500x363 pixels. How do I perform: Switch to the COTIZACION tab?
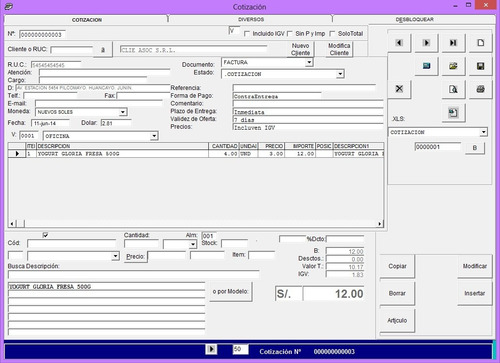[x=87, y=20]
